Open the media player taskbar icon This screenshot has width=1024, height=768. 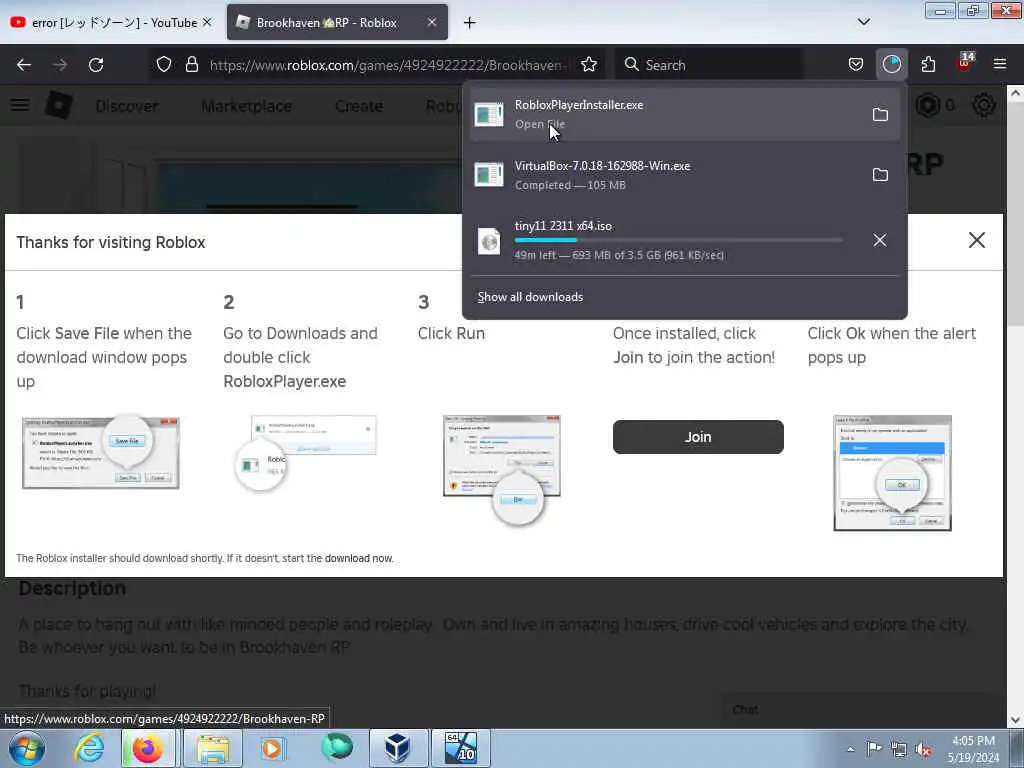[272, 748]
